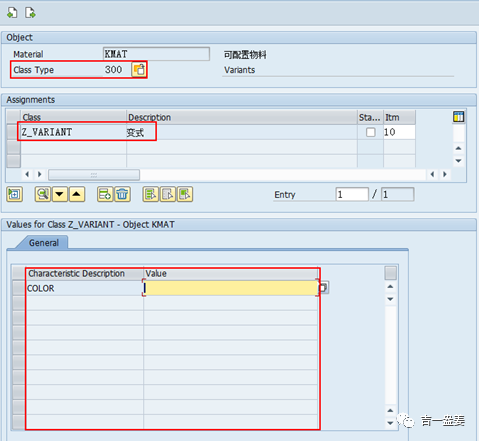Image resolution: width=479 pixels, height=441 pixels.
Task: Click the position/select entry icon in assignments toolbar
Action: coord(14,194)
